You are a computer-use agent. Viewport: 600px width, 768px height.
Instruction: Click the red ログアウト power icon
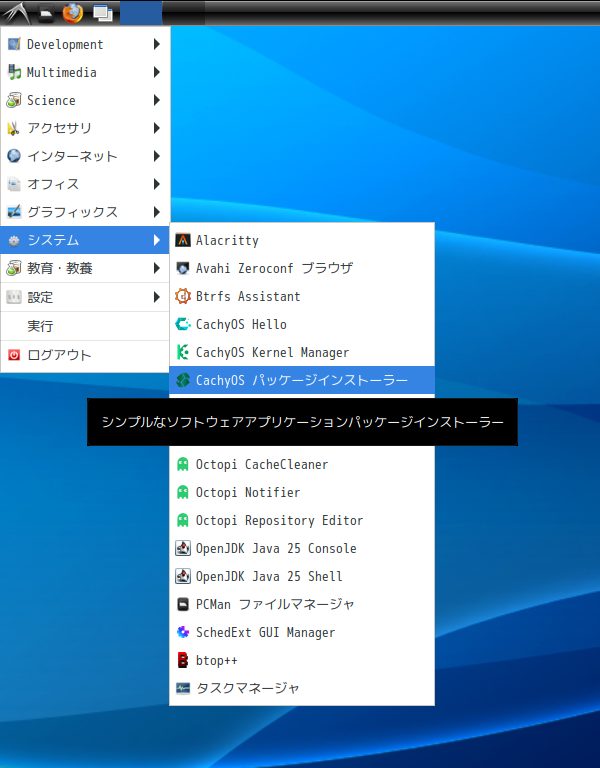[x=14, y=355]
